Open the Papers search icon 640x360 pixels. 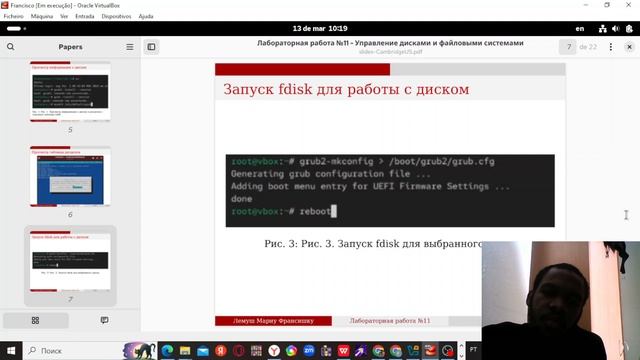pyautogui.click(x=11, y=47)
